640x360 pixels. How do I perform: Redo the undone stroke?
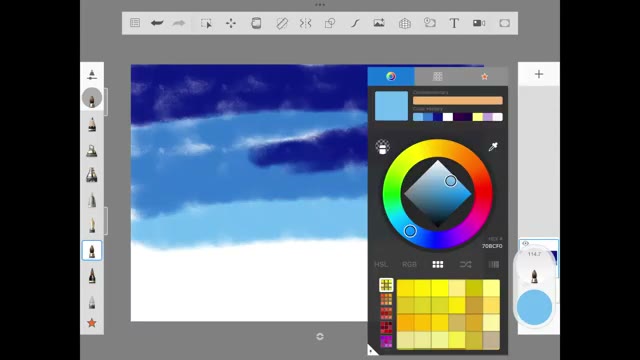point(179,23)
